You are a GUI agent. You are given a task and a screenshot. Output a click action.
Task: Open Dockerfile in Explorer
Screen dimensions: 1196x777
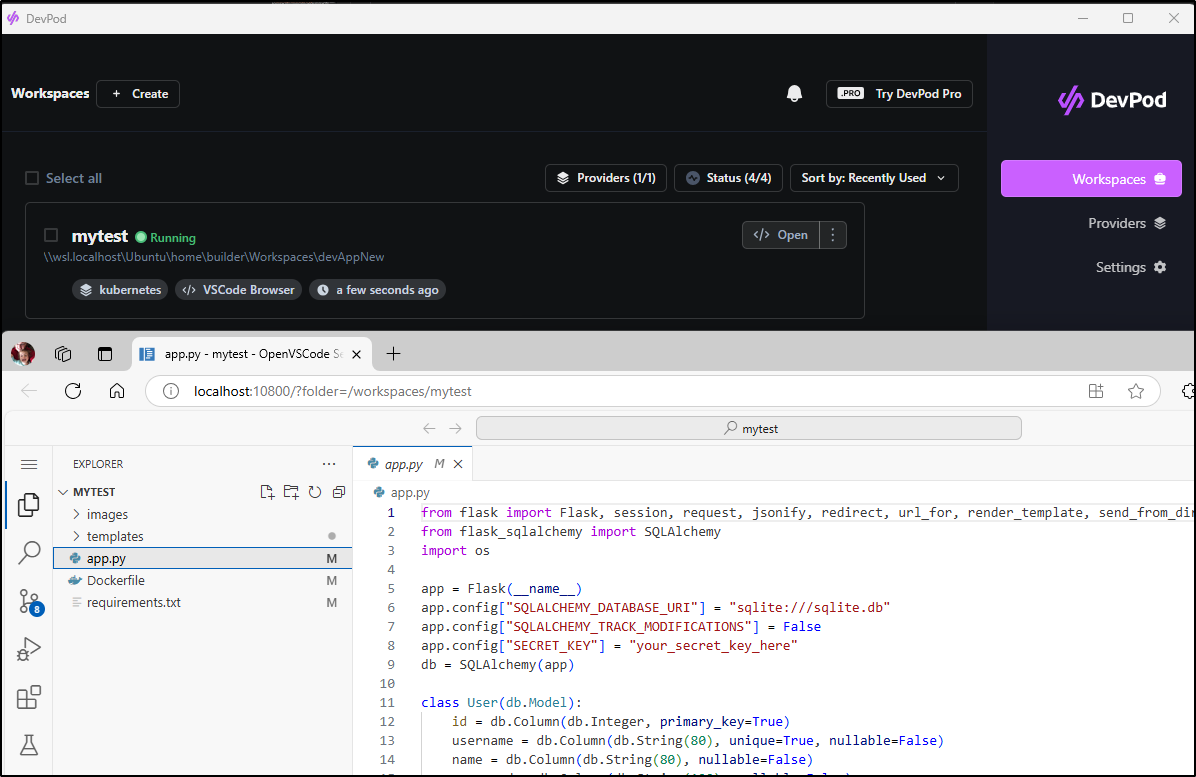202,580
